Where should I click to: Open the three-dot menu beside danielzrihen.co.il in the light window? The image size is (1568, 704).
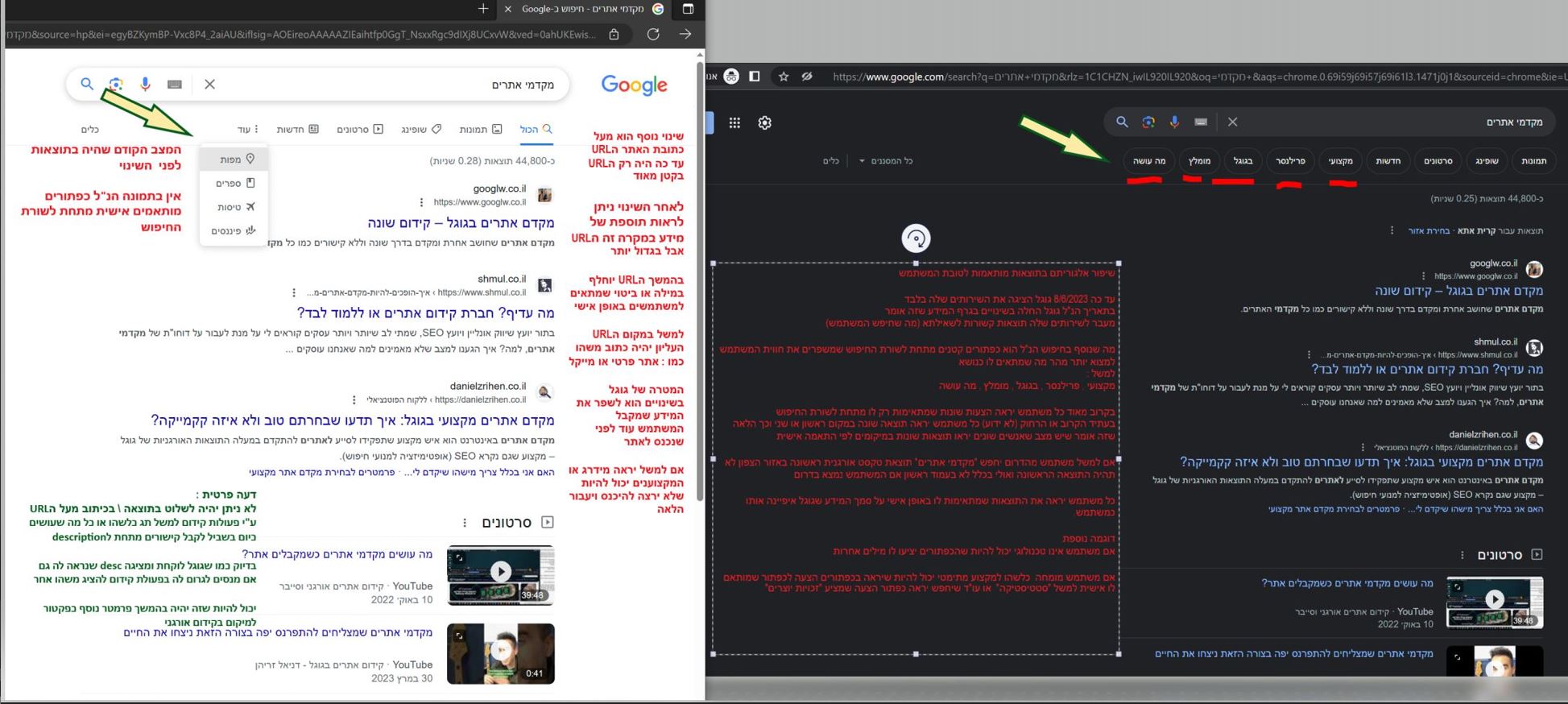click(x=354, y=400)
